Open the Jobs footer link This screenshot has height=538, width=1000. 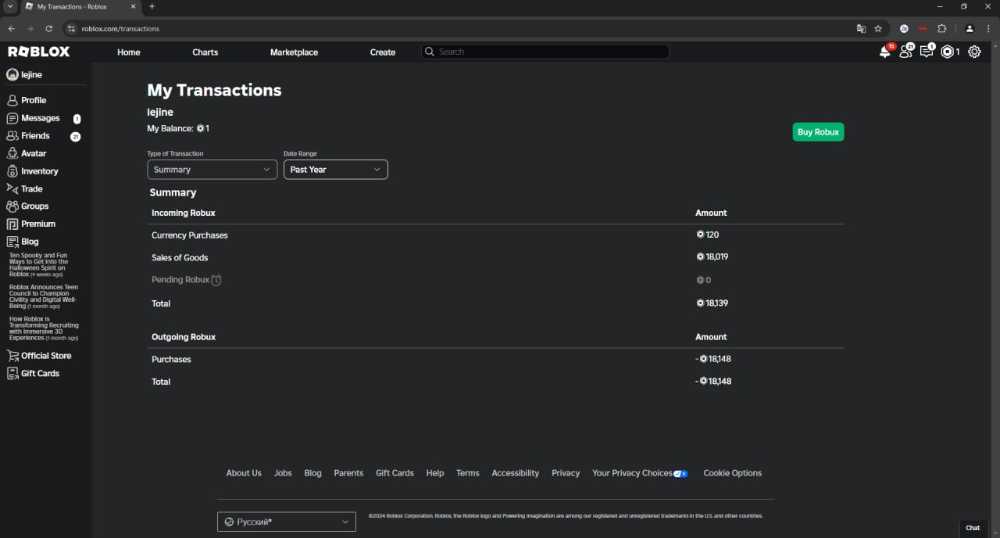(283, 473)
